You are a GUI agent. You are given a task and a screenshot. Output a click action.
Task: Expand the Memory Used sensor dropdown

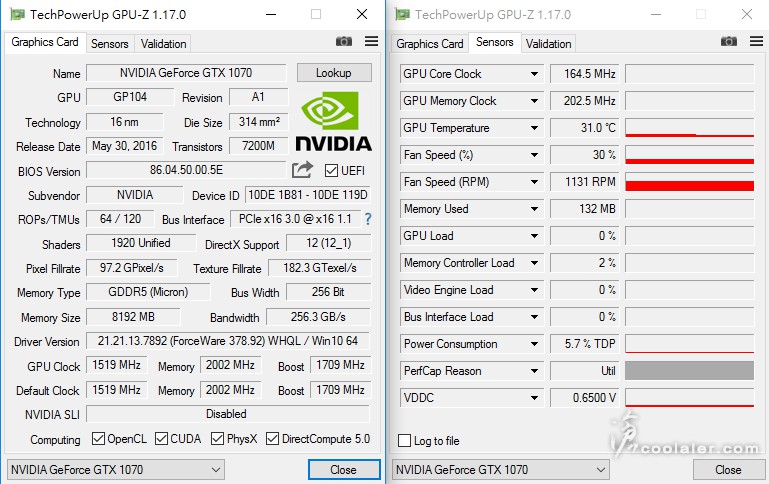coord(534,209)
